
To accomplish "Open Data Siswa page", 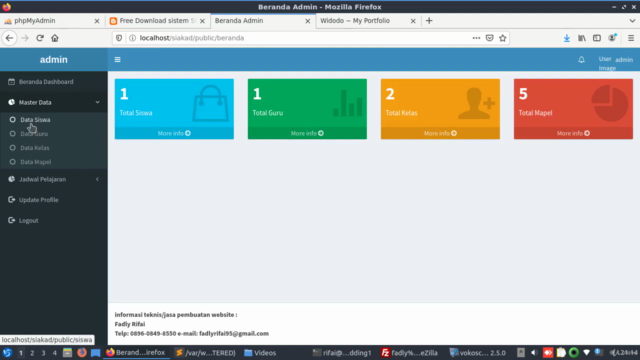I will [35, 120].
